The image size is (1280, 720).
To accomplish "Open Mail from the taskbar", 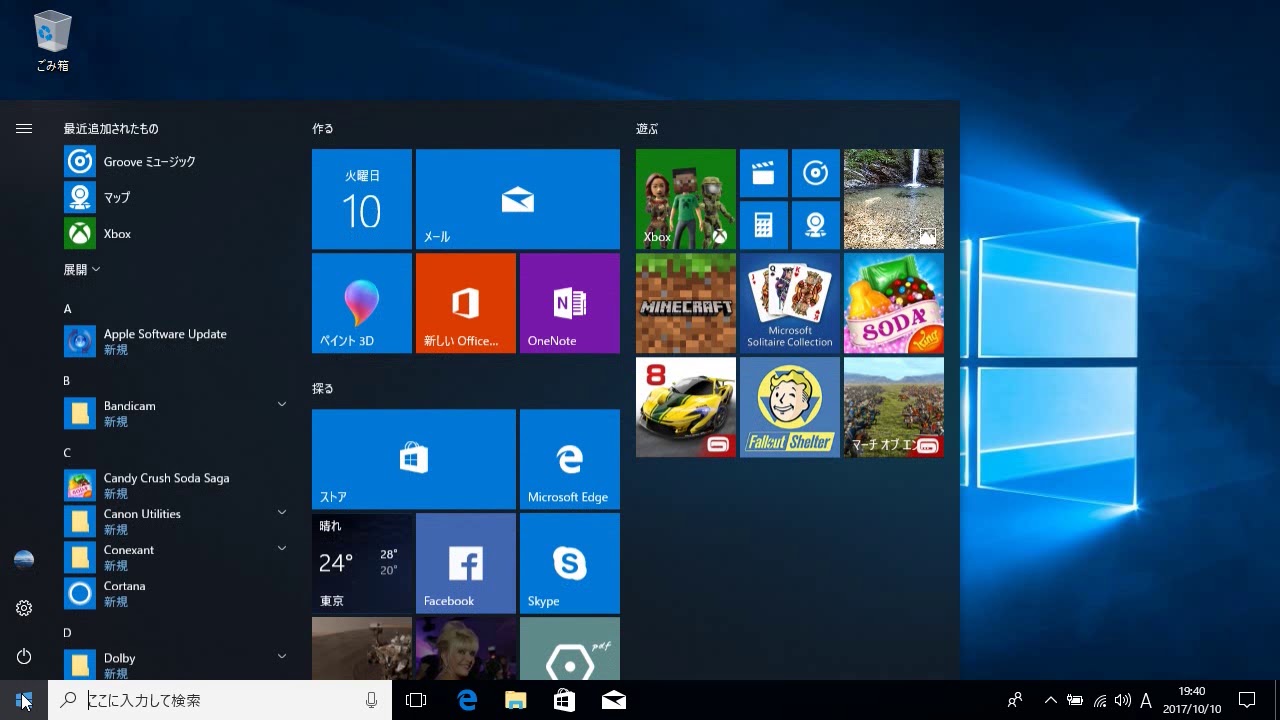I will pyautogui.click(x=614, y=700).
